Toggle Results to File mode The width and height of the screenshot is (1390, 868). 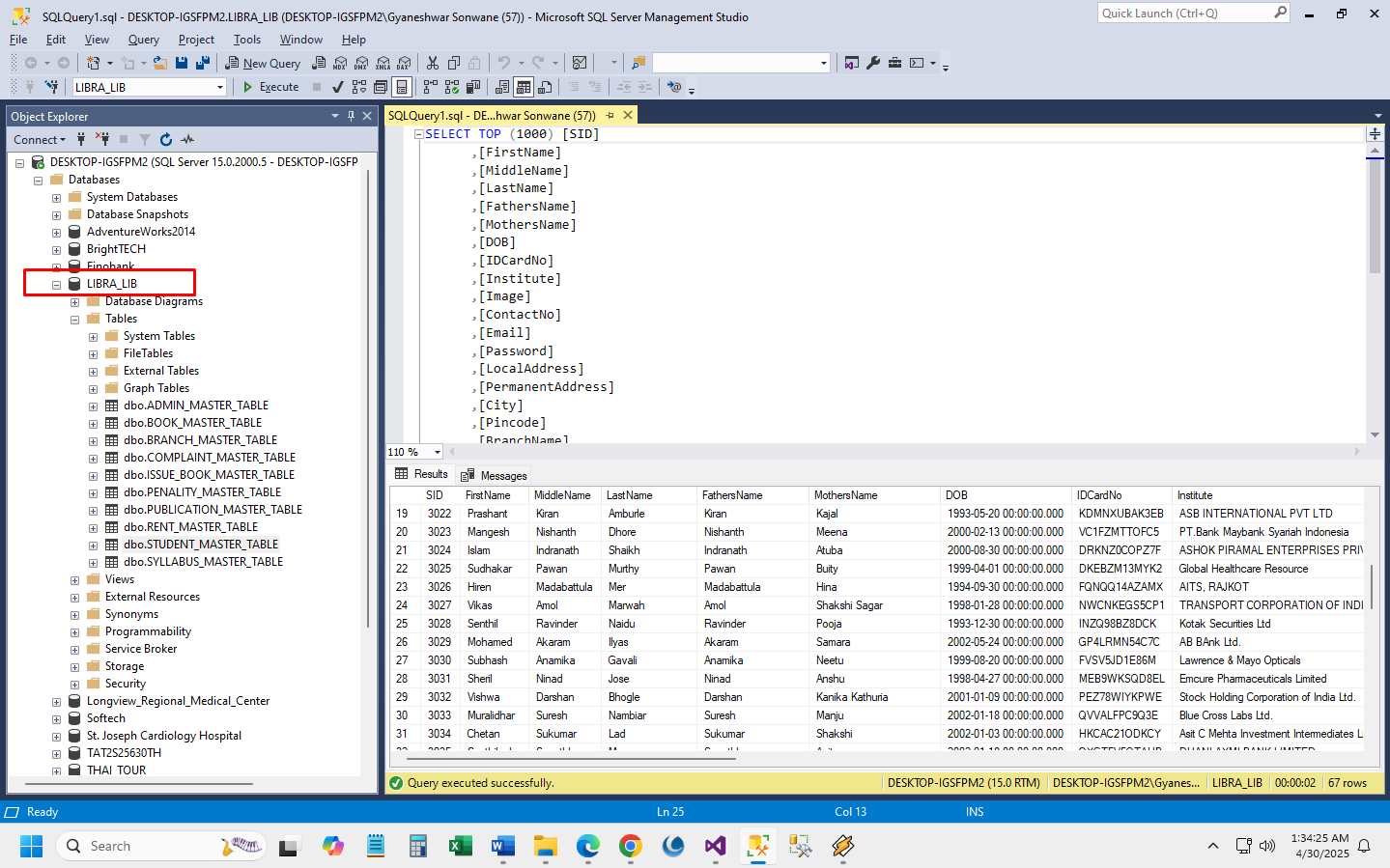[544, 87]
